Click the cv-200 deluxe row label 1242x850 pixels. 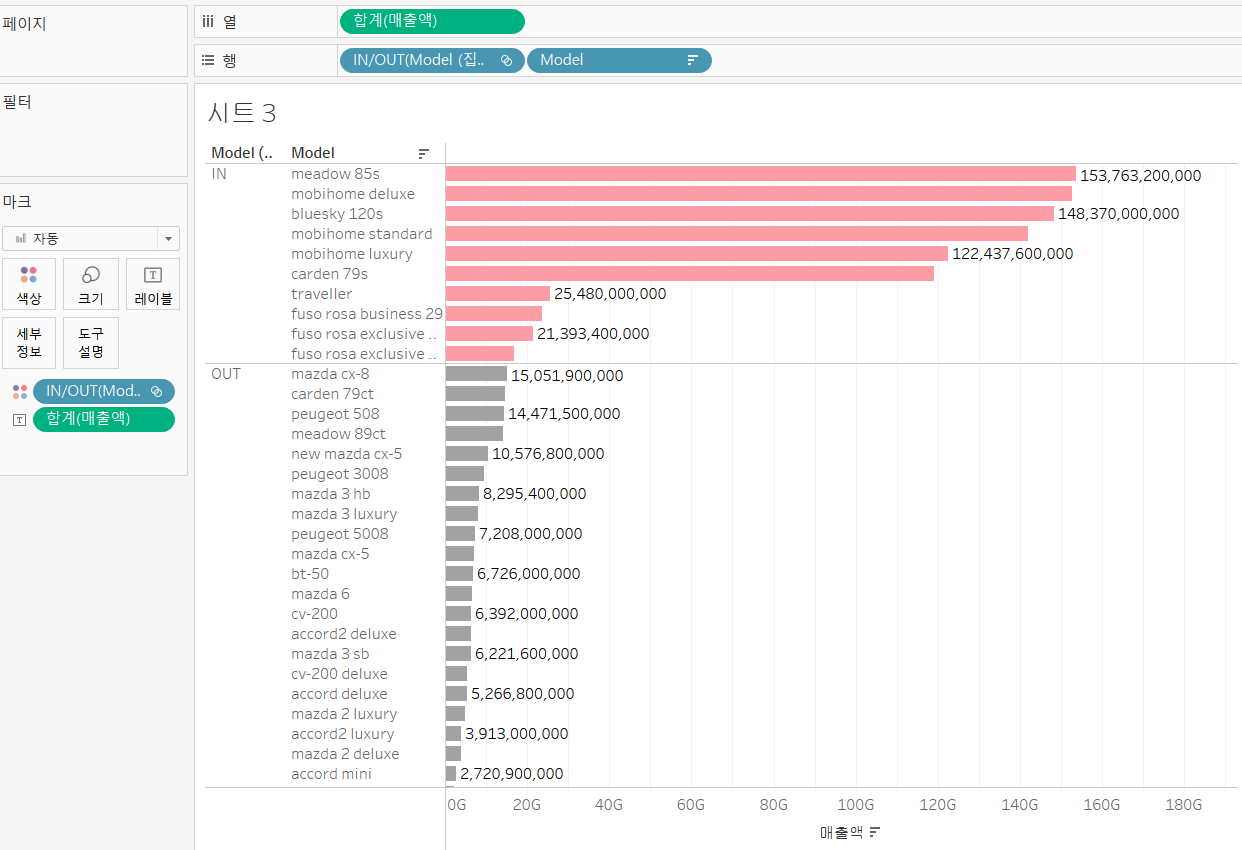[339, 674]
